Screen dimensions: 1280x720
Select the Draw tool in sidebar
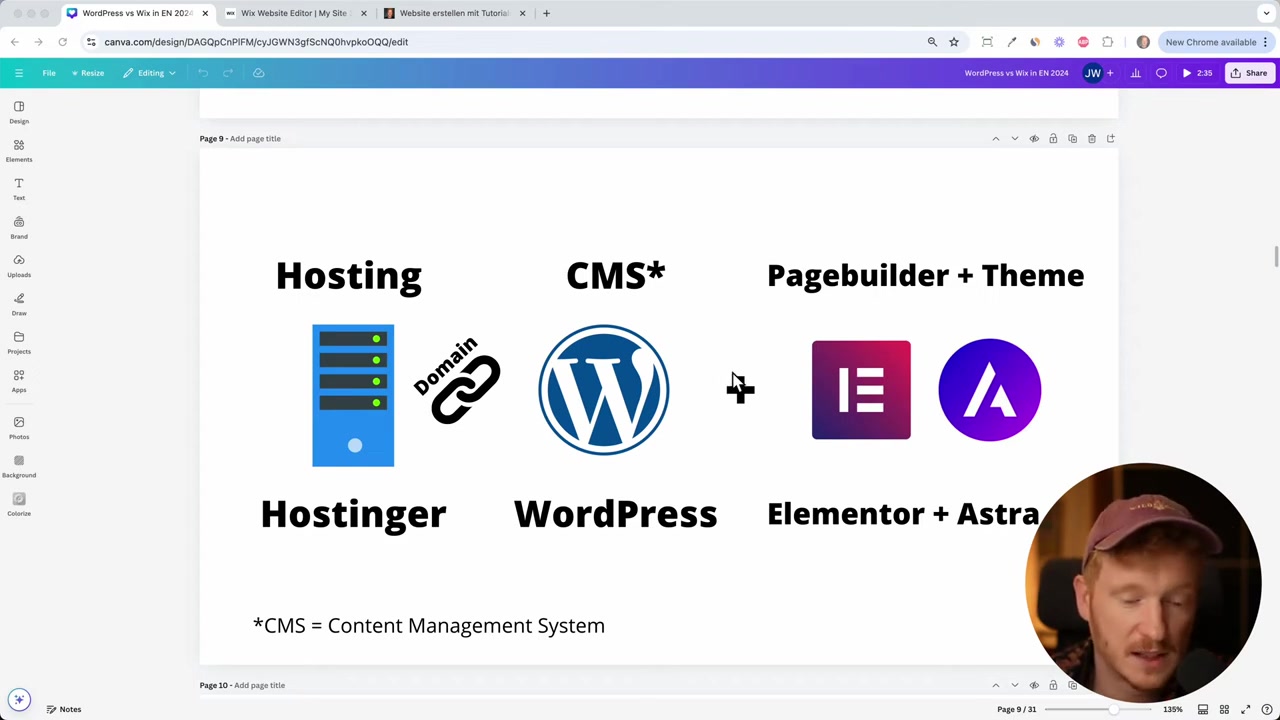19,304
